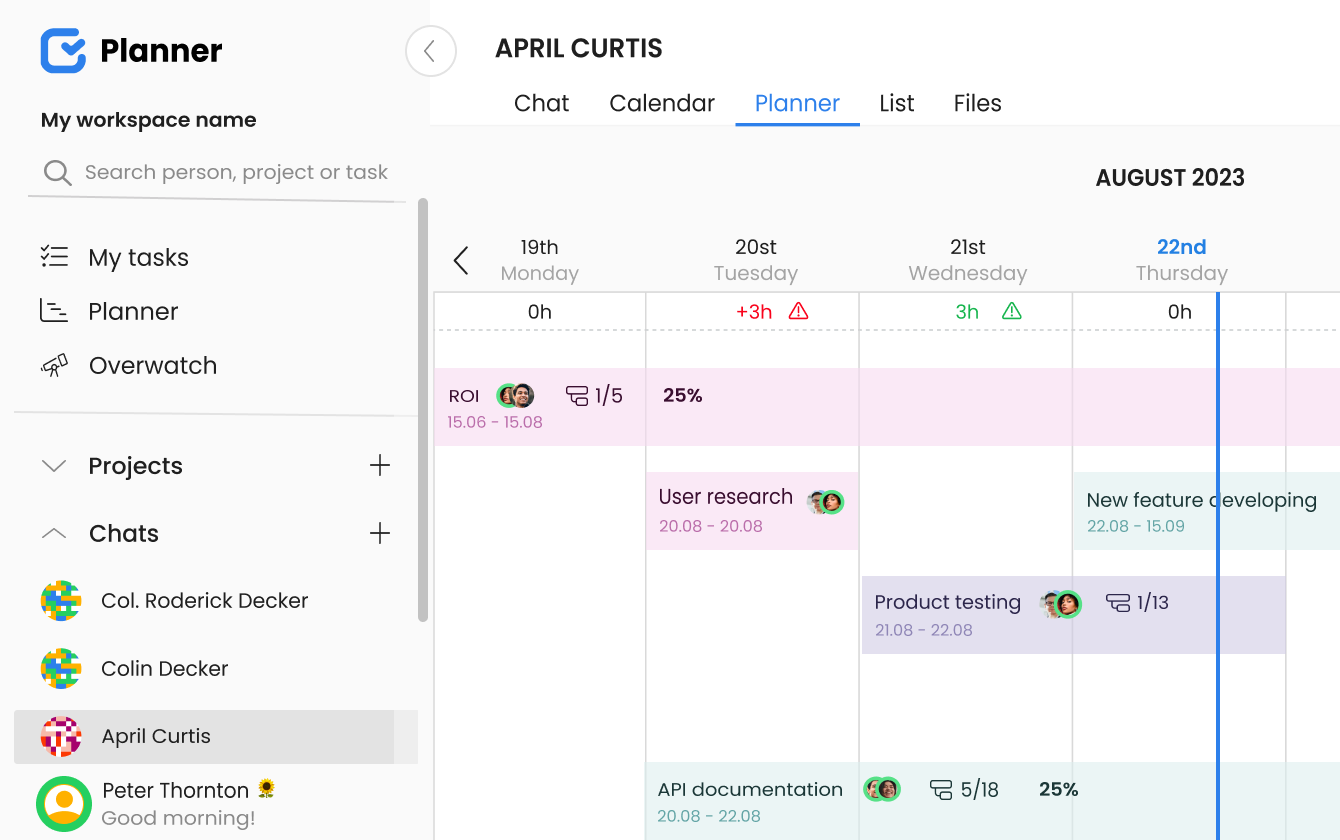The width and height of the screenshot is (1340, 840).
Task: Click the Planner gantt icon in sidebar
Action: pyautogui.click(x=54, y=311)
